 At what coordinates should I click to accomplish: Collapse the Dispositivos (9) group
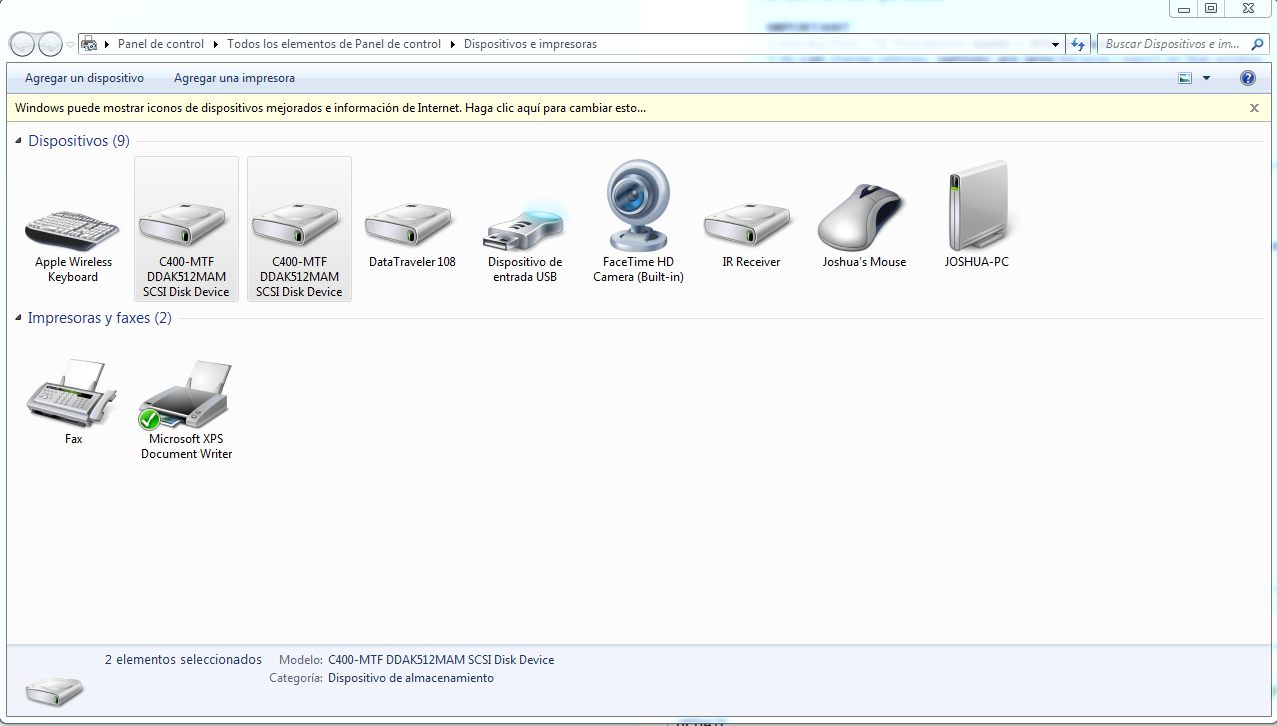[x=19, y=142]
